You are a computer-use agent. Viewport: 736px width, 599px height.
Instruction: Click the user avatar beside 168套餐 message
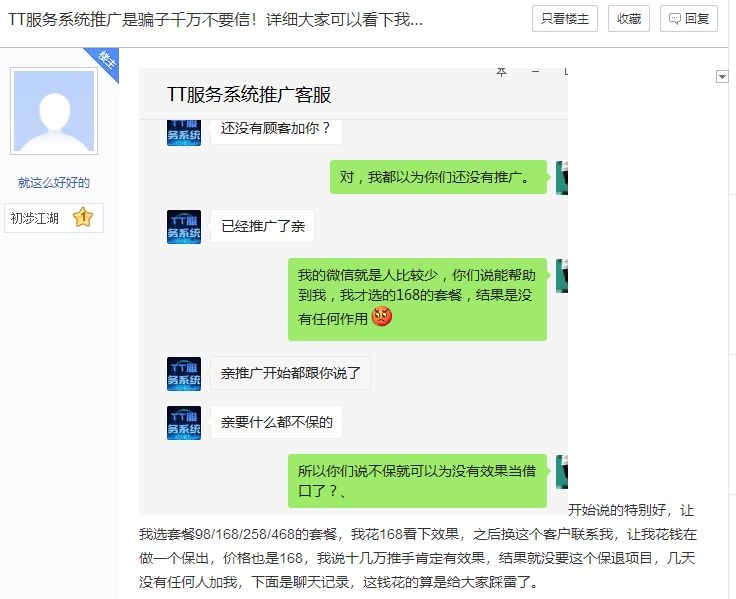[x=562, y=276]
